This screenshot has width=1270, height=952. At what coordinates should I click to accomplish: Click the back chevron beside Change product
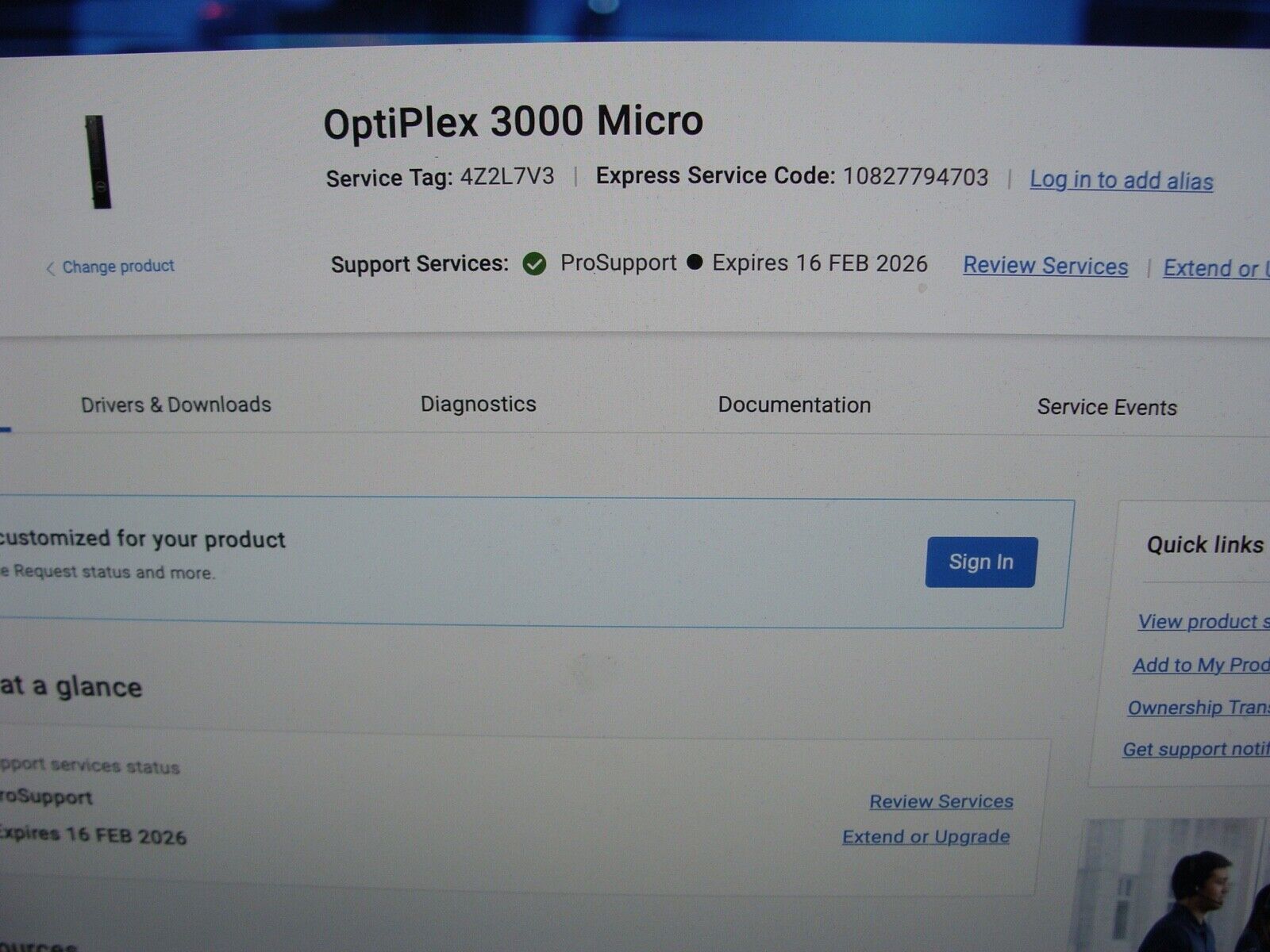tap(50, 268)
